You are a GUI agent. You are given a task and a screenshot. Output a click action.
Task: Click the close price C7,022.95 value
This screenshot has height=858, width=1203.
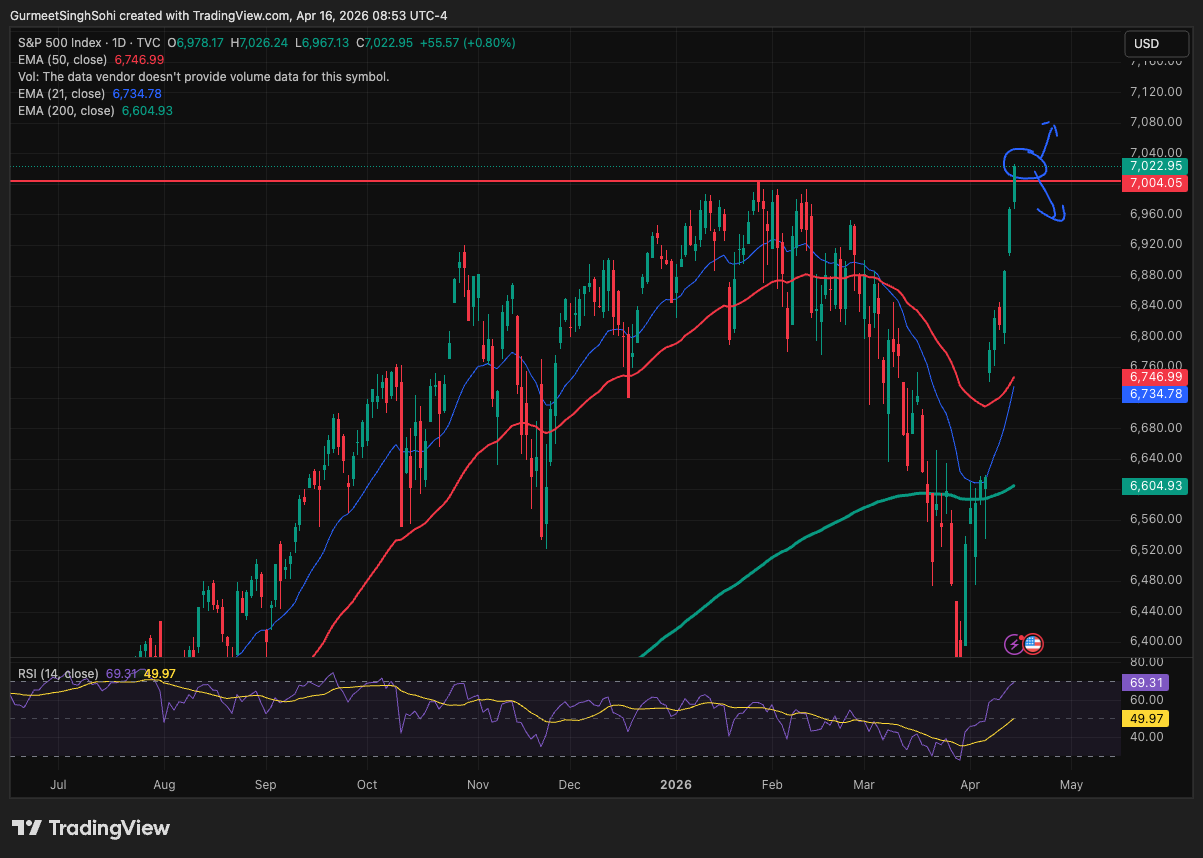(386, 43)
